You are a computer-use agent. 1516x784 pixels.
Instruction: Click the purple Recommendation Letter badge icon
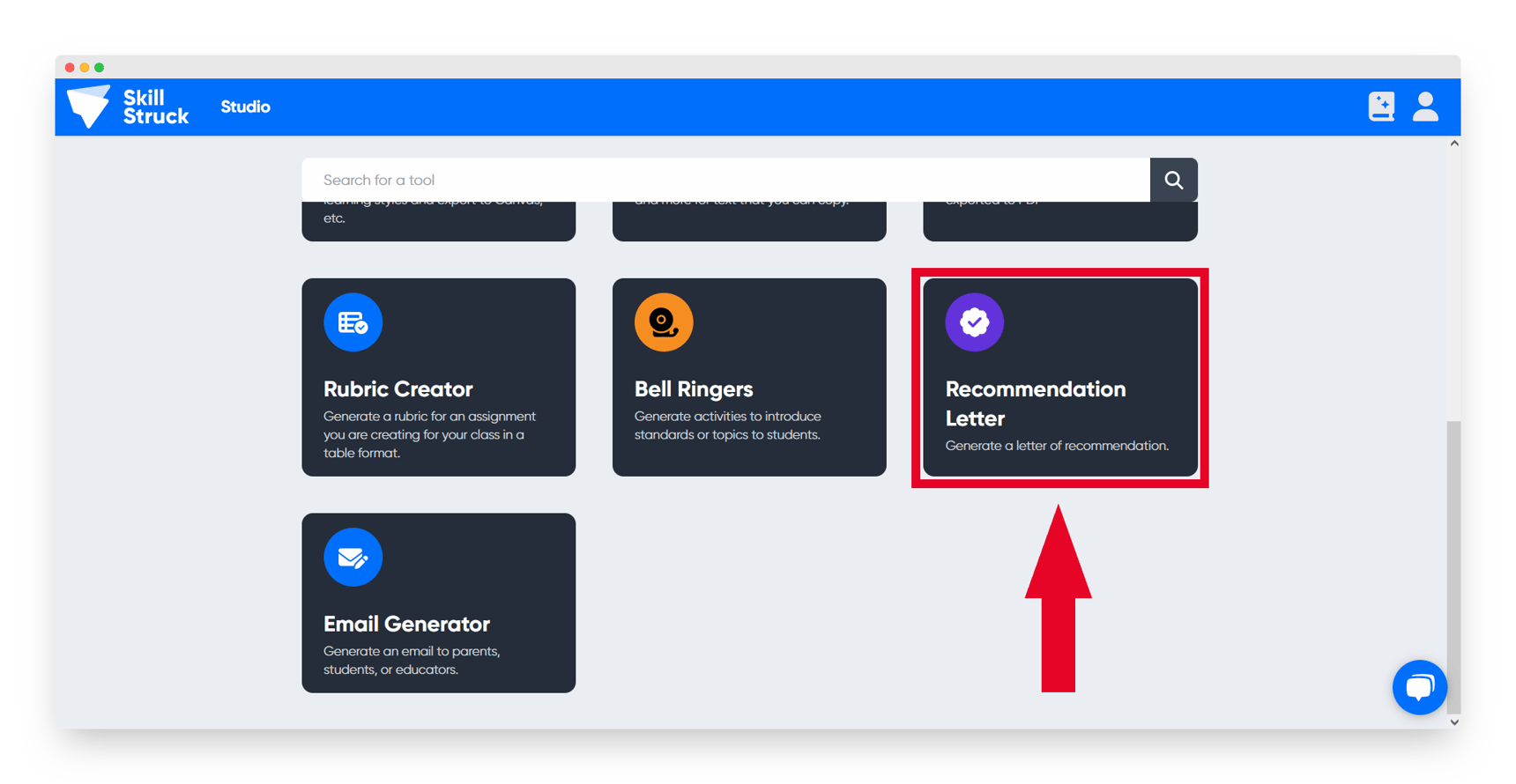pyautogui.click(x=974, y=322)
